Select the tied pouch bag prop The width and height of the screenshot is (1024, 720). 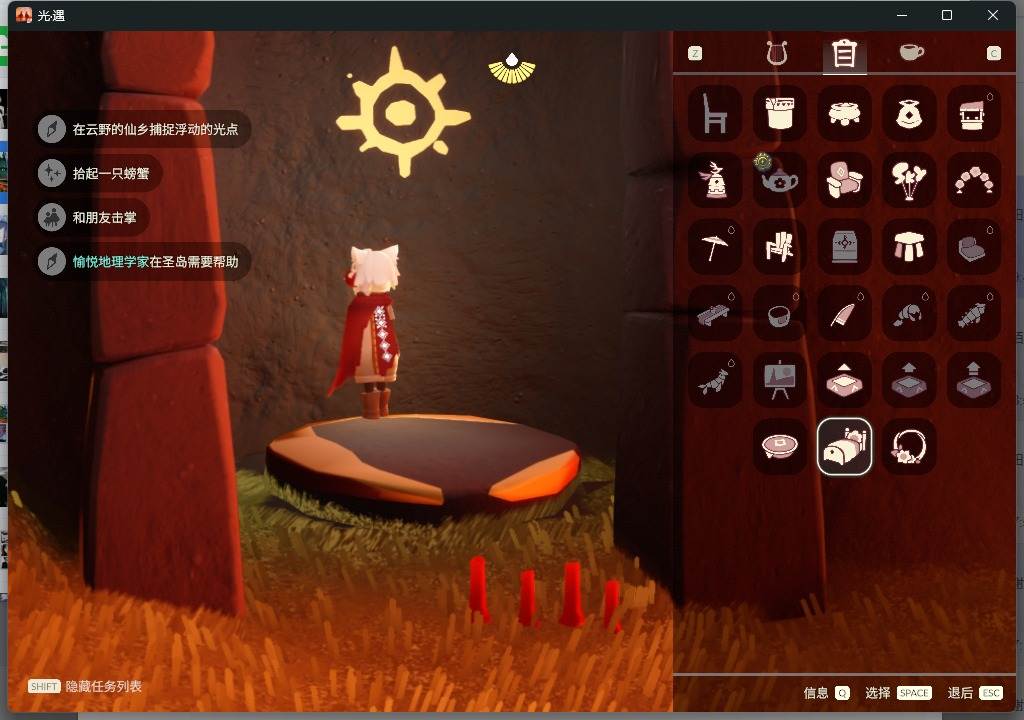pos(909,113)
